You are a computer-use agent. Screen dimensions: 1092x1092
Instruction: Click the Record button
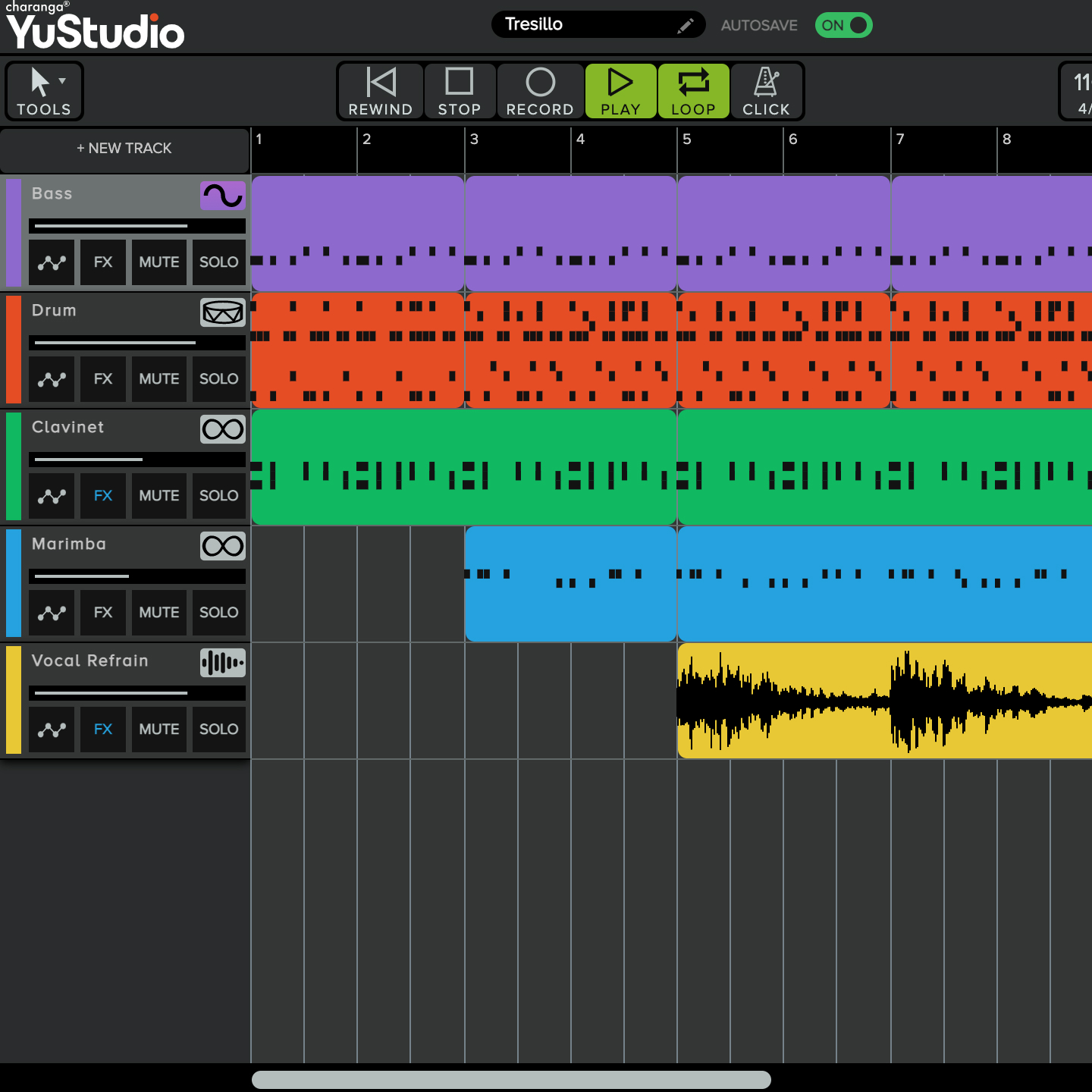(540, 91)
